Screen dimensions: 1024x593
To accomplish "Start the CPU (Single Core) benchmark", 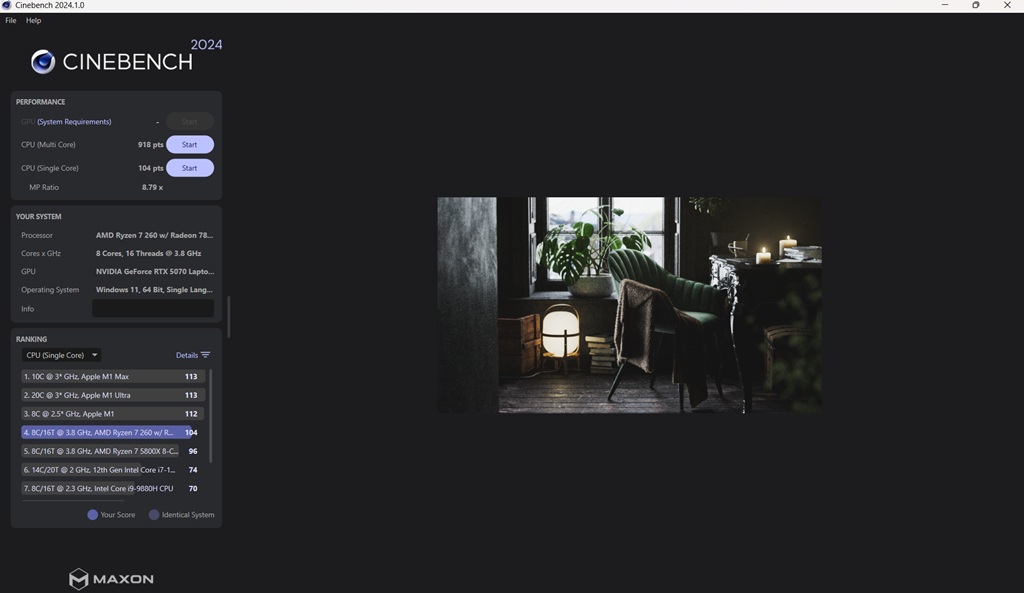I will tap(189, 168).
